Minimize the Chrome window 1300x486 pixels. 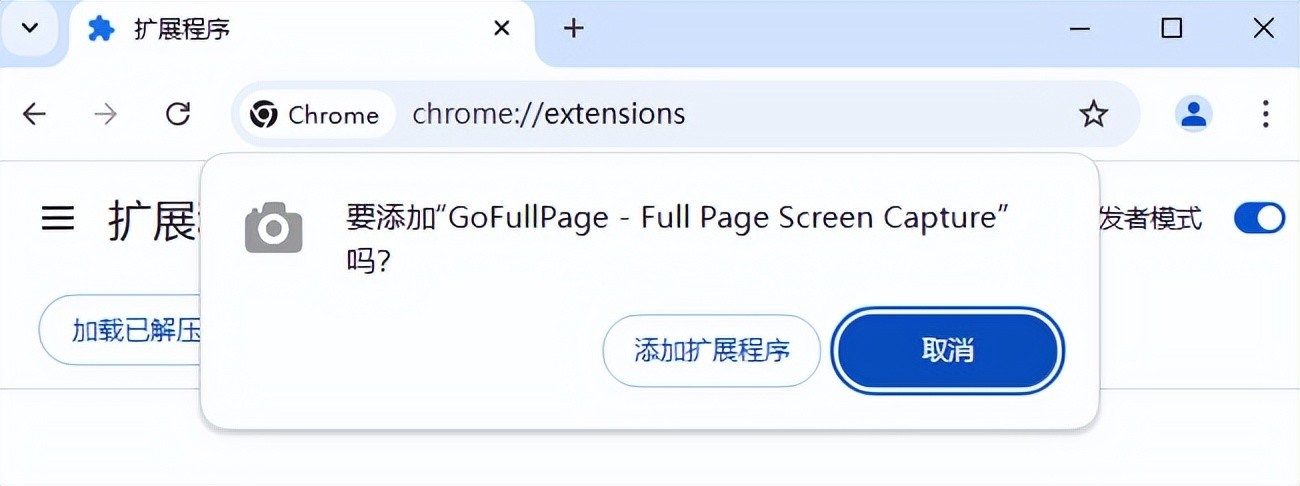coord(1079,29)
